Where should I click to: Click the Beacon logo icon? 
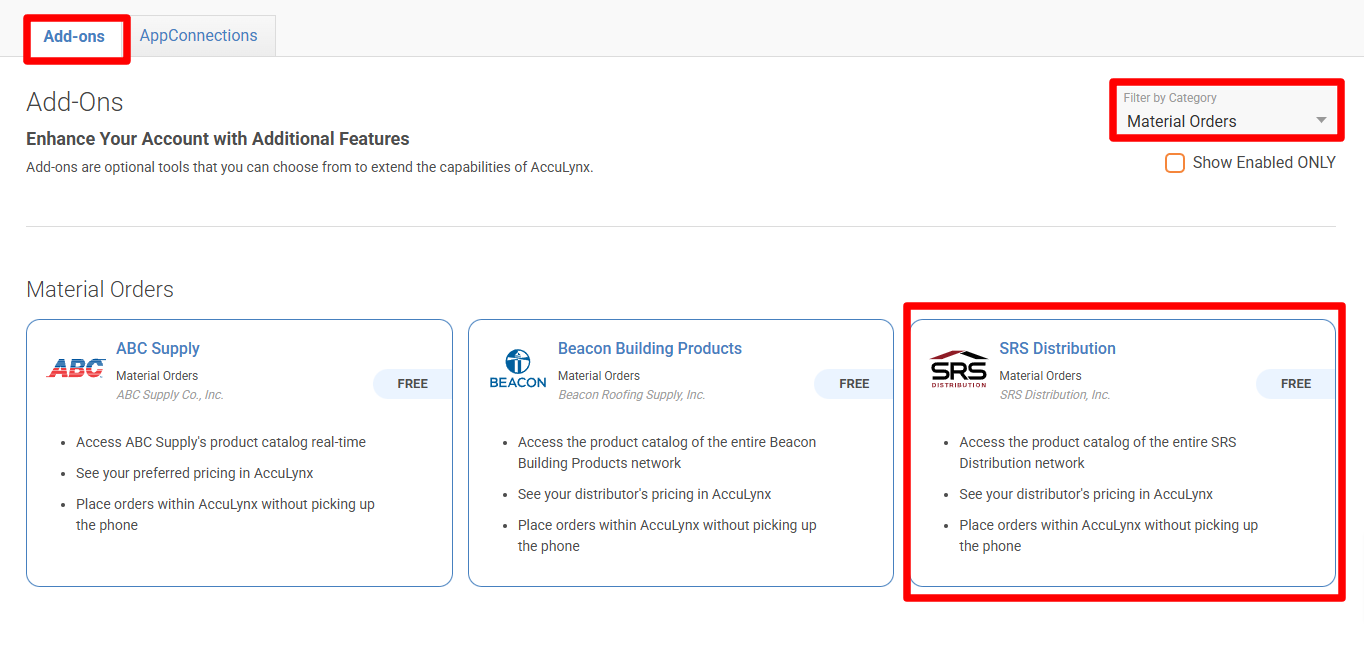(x=518, y=369)
